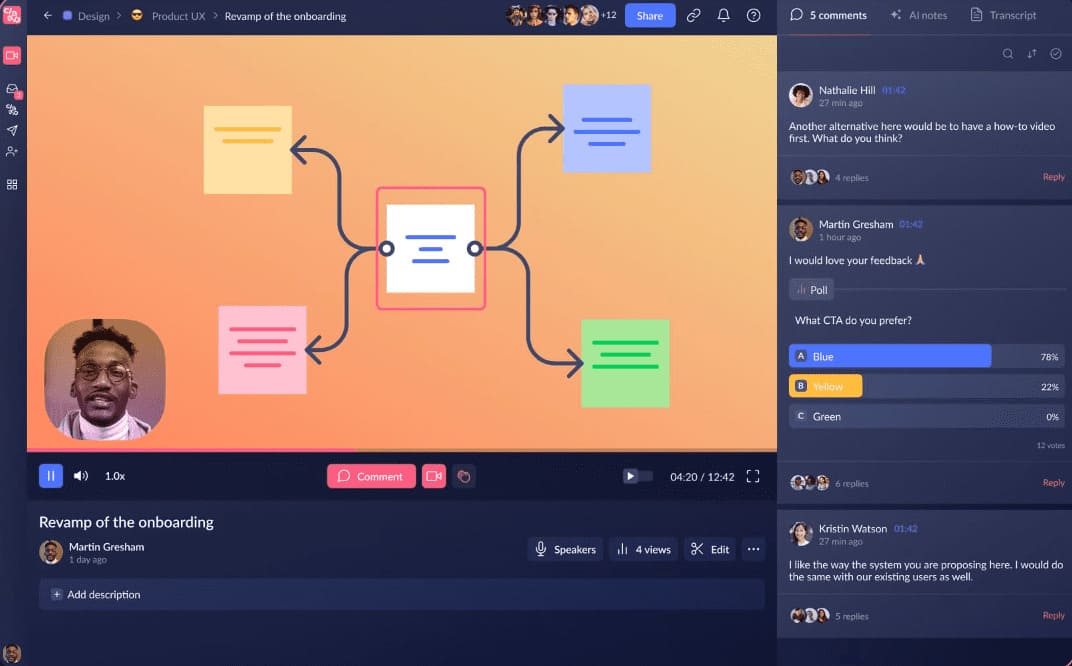Image resolution: width=1072 pixels, height=666 pixels.
Task: Reply to Kristin Watson's comment
Action: tap(1053, 615)
